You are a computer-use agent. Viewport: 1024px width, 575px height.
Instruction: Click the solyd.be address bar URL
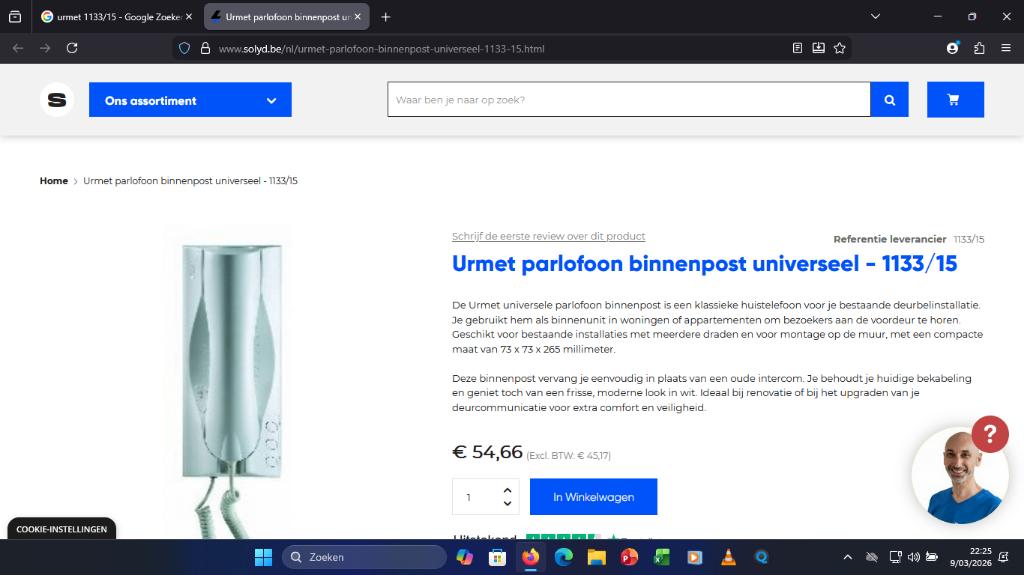381,48
